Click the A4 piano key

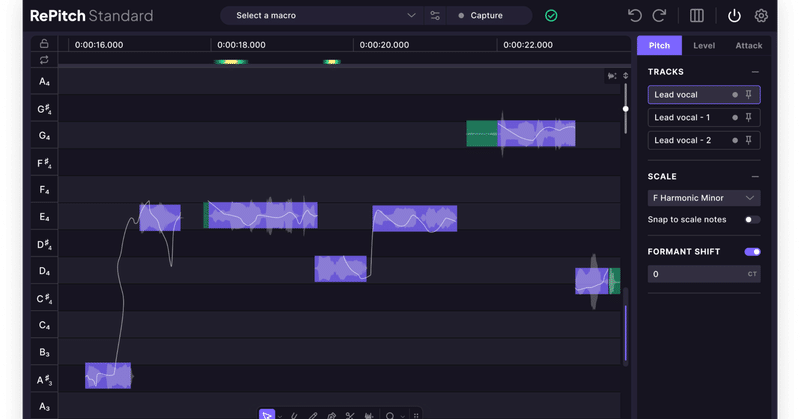(x=44, y=81)
